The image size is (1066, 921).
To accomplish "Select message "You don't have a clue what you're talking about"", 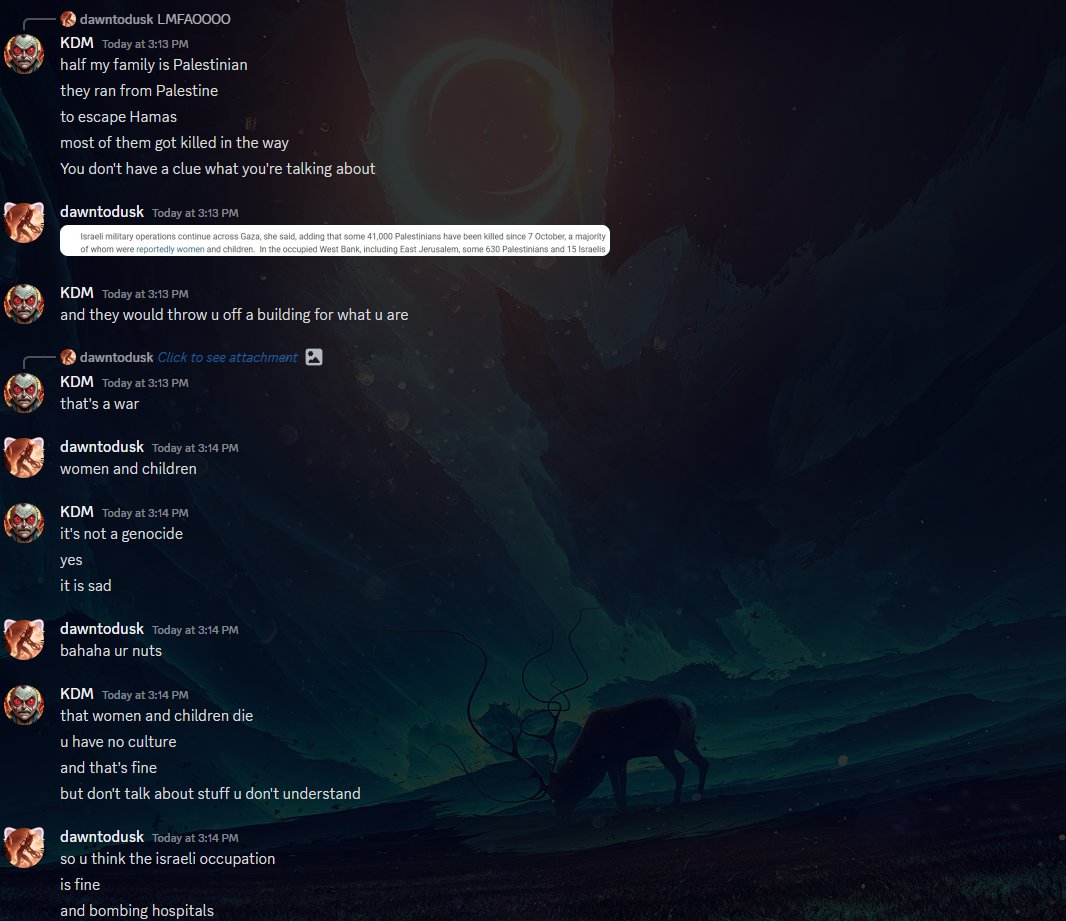I will point(218,169).
